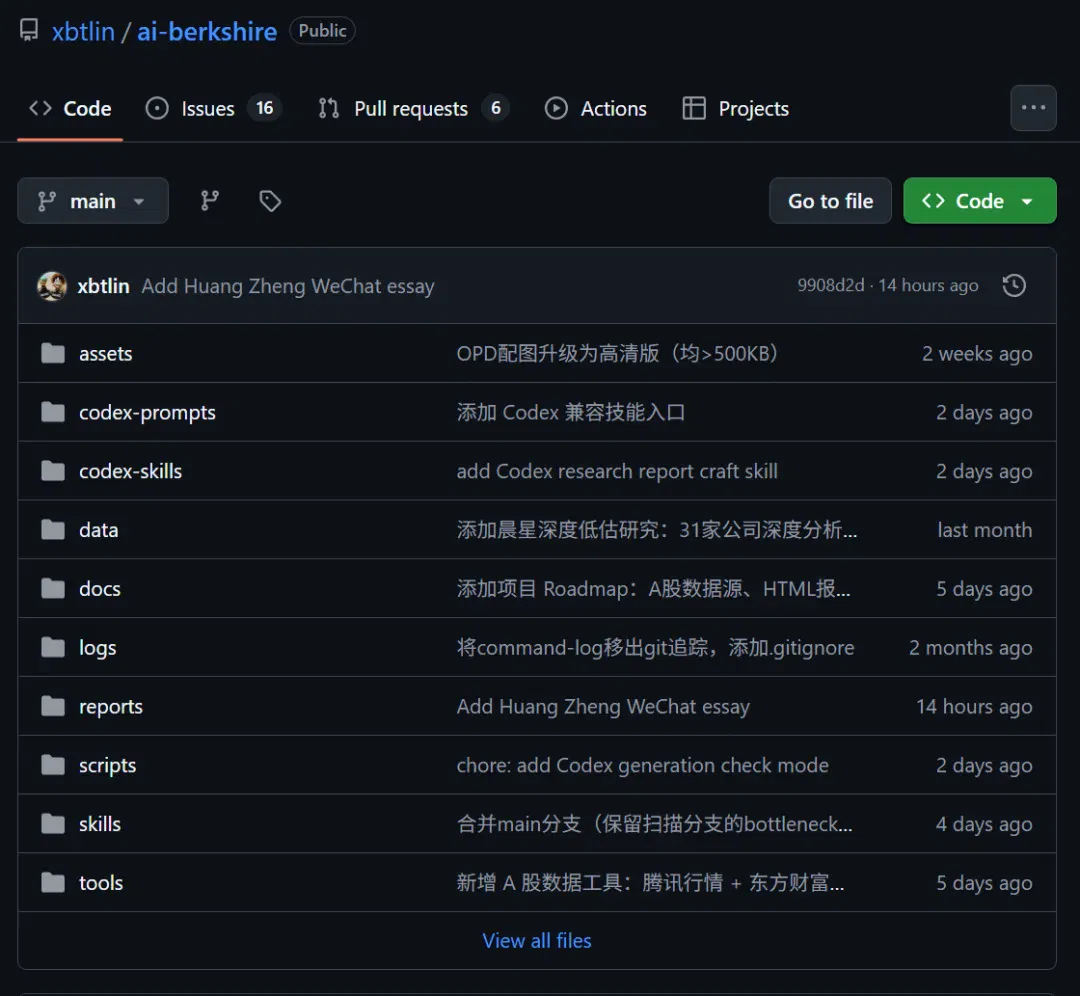
Task: Open commit history clock icon
Action: click(1014, 285)
